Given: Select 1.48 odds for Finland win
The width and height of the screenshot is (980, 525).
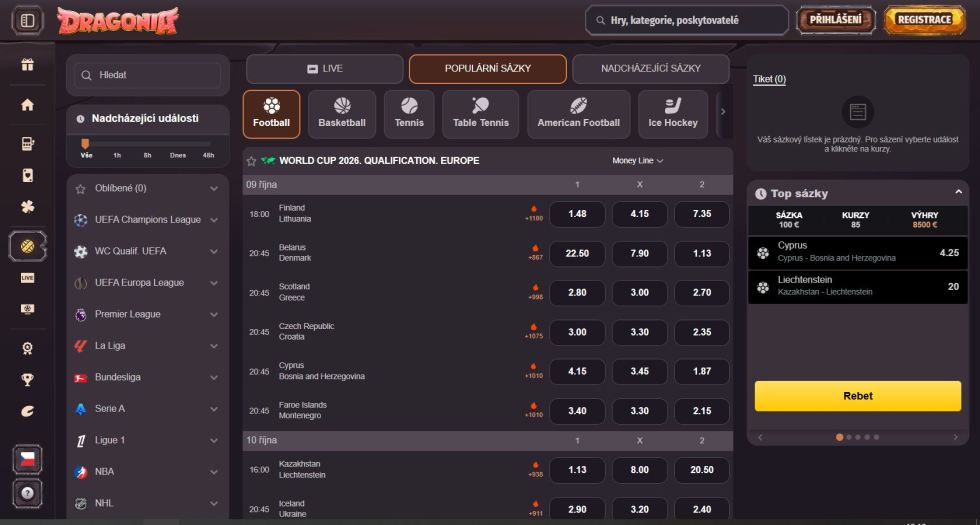Looking at the screenshot, I should tap(577, 214).
